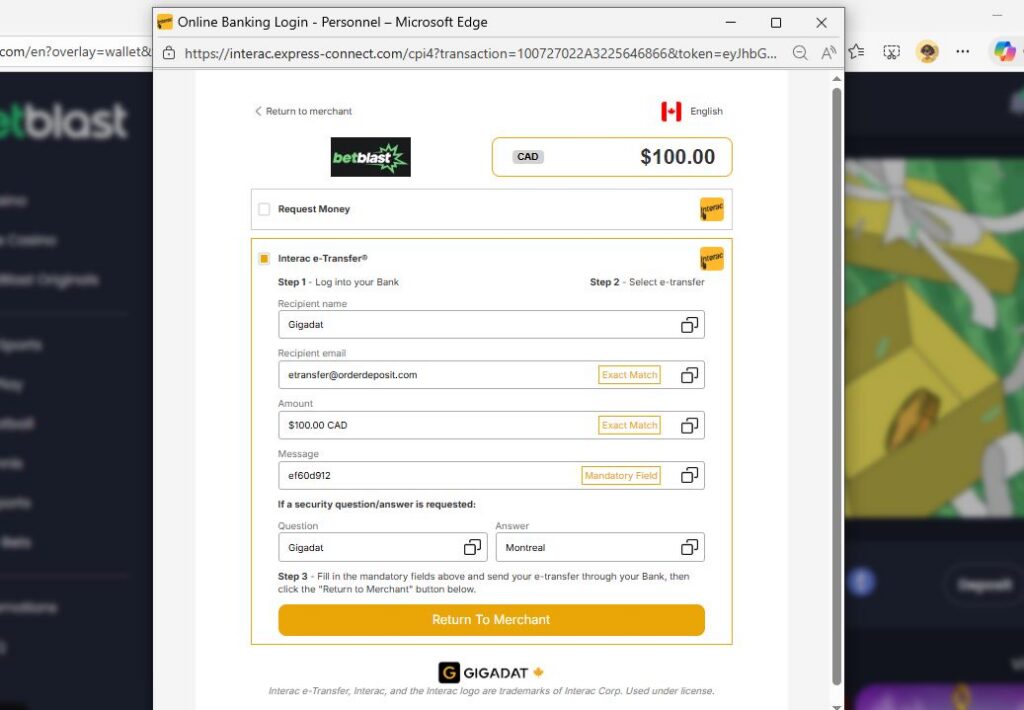
Task: Click the security Question field
Action: (383, 547)
